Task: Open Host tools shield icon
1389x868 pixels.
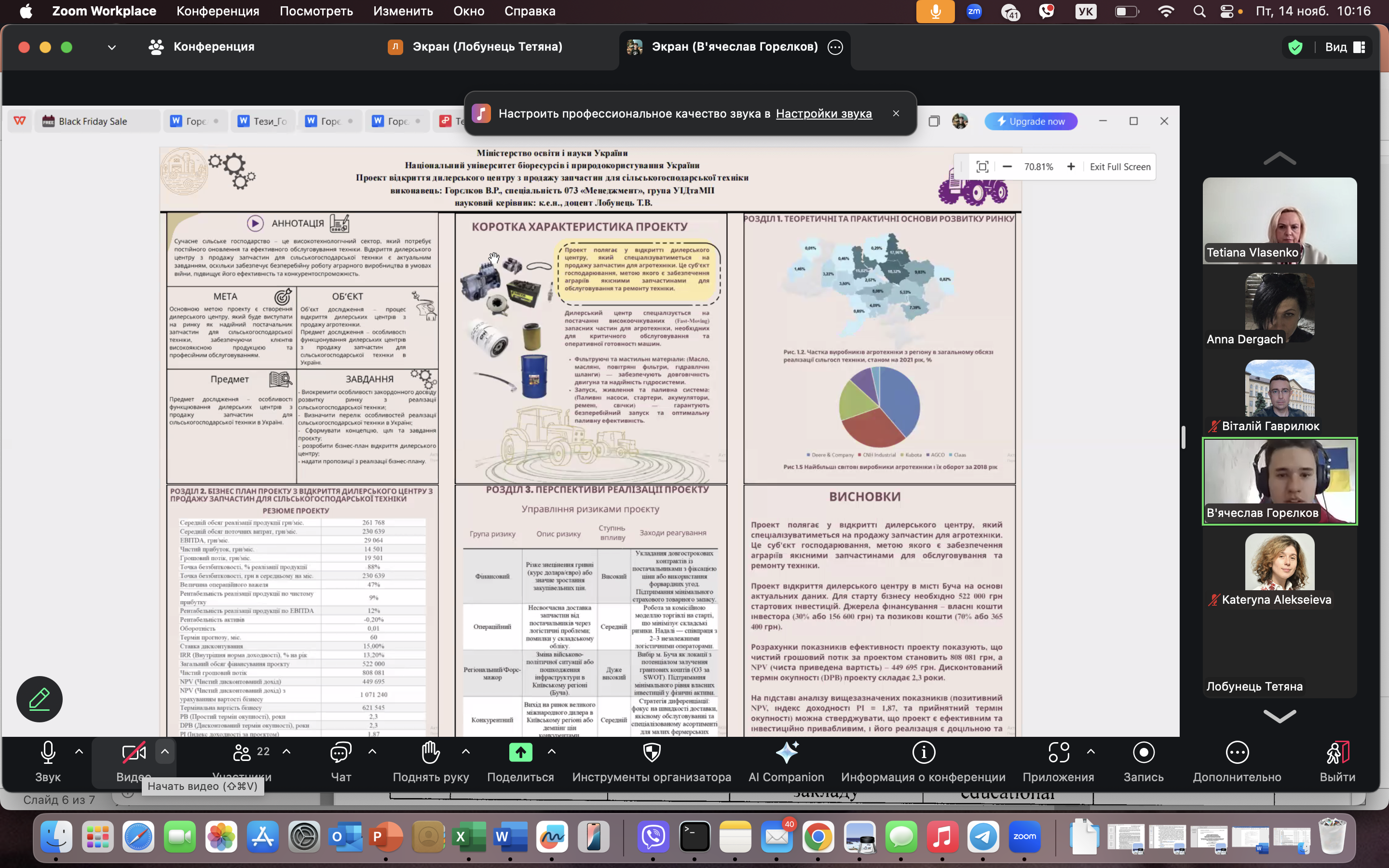Action: (x=652, y=753)
